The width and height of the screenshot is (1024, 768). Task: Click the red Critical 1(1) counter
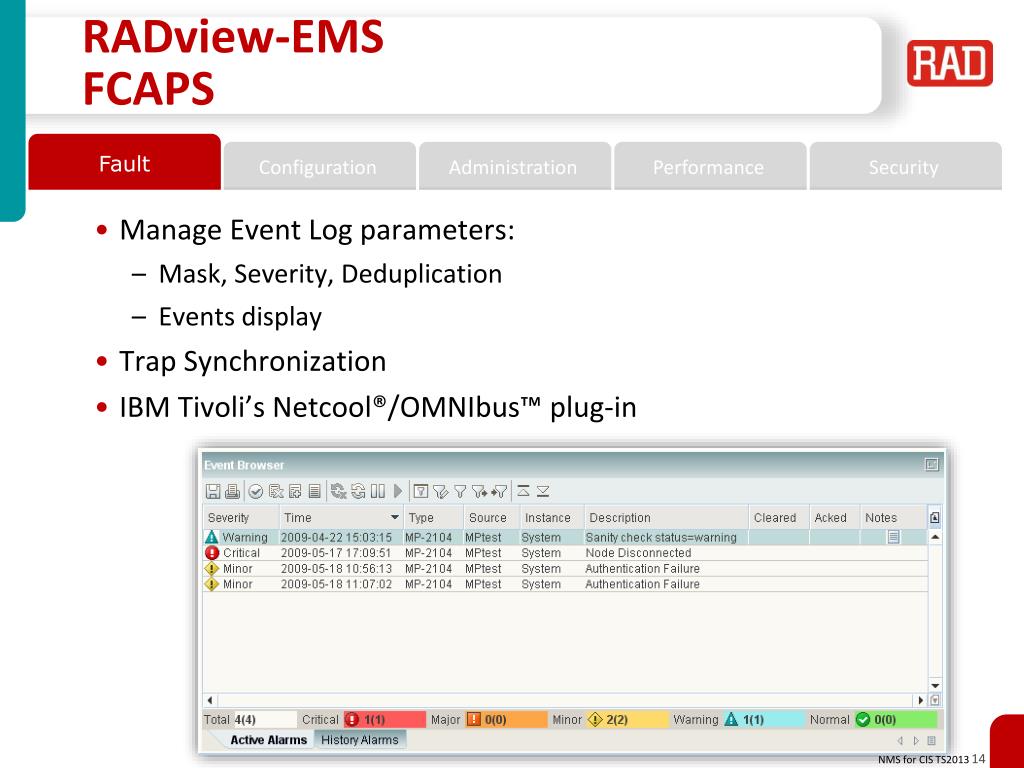384,719
